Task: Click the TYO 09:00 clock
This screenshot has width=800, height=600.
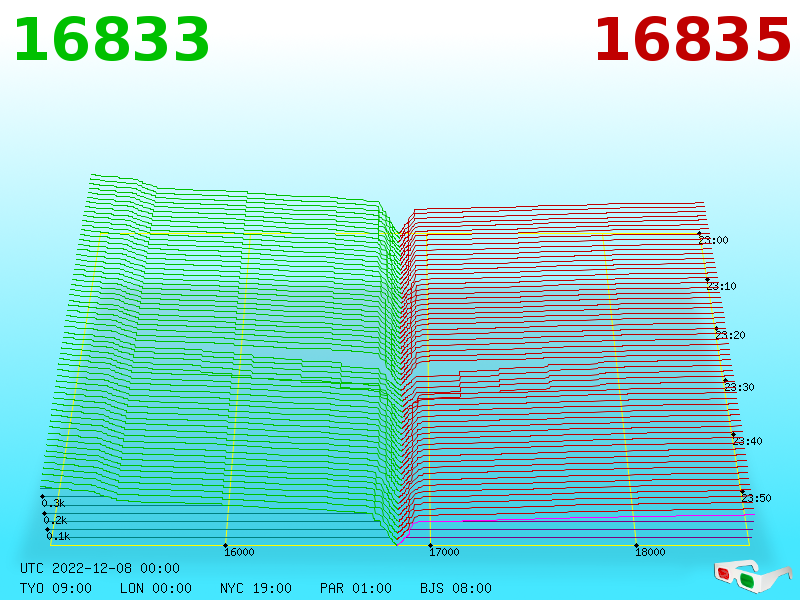Action: coord(56,588)
